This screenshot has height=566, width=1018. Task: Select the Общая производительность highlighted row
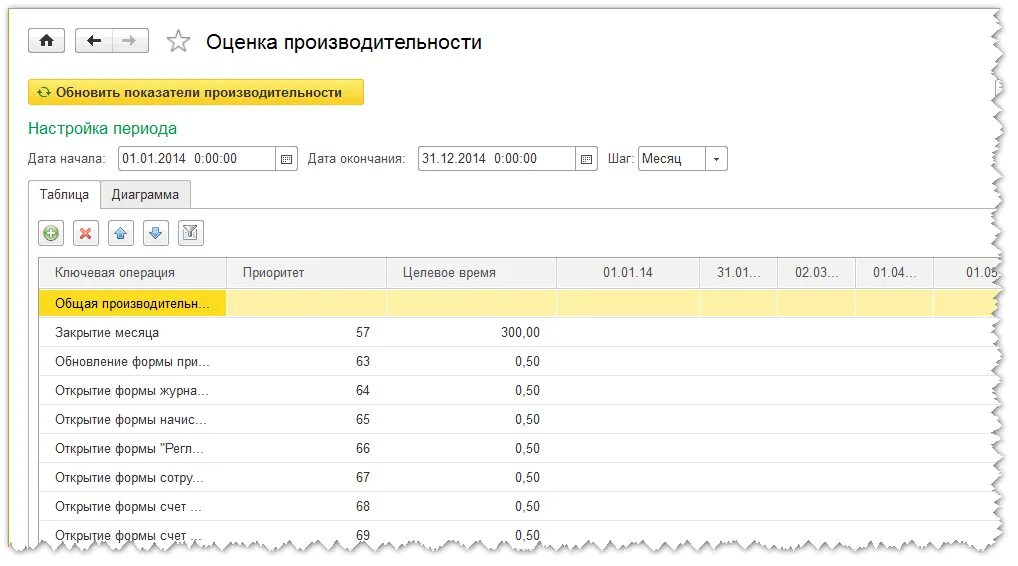click(518, 303)
